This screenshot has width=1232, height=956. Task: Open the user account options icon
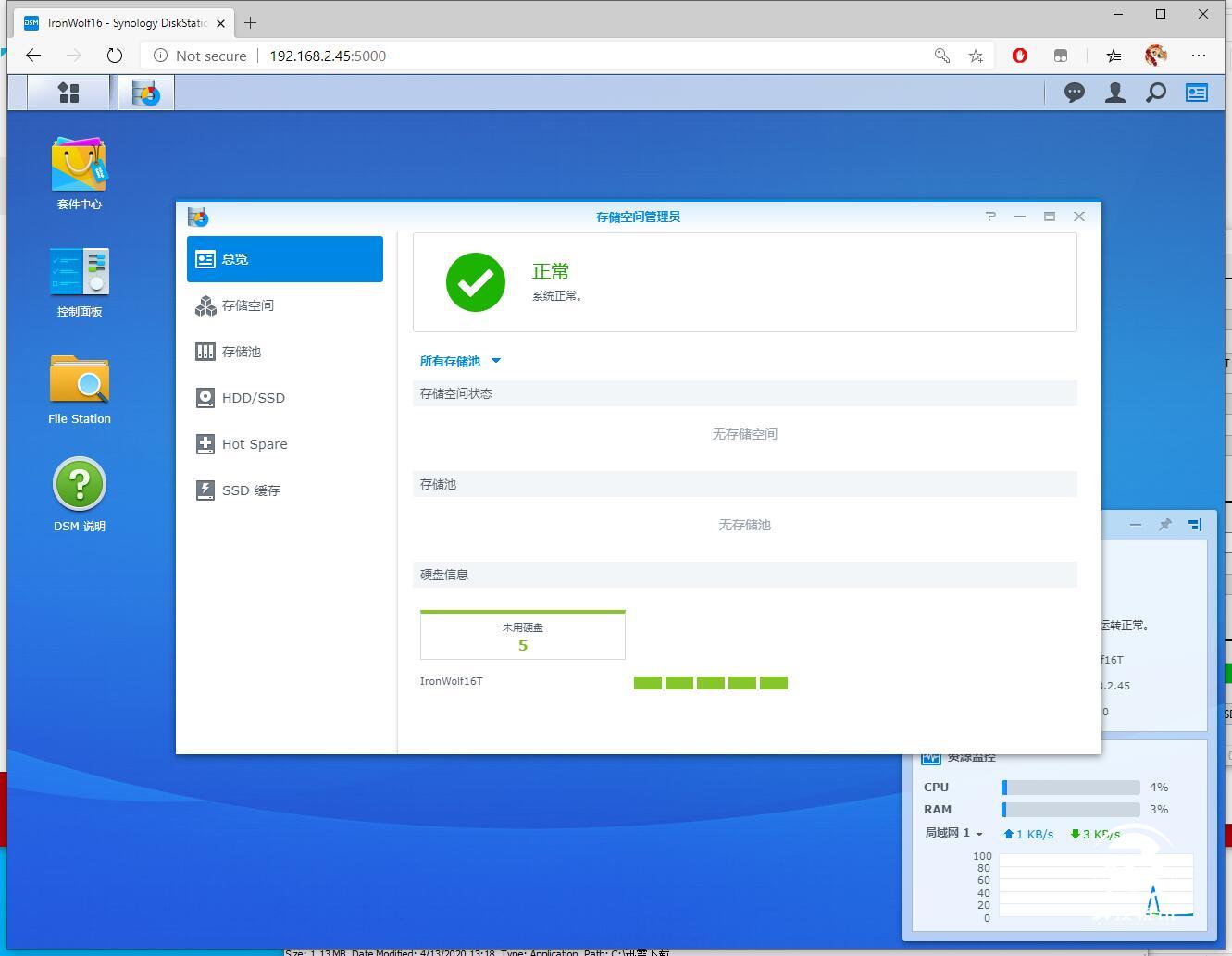point(1115,93)
